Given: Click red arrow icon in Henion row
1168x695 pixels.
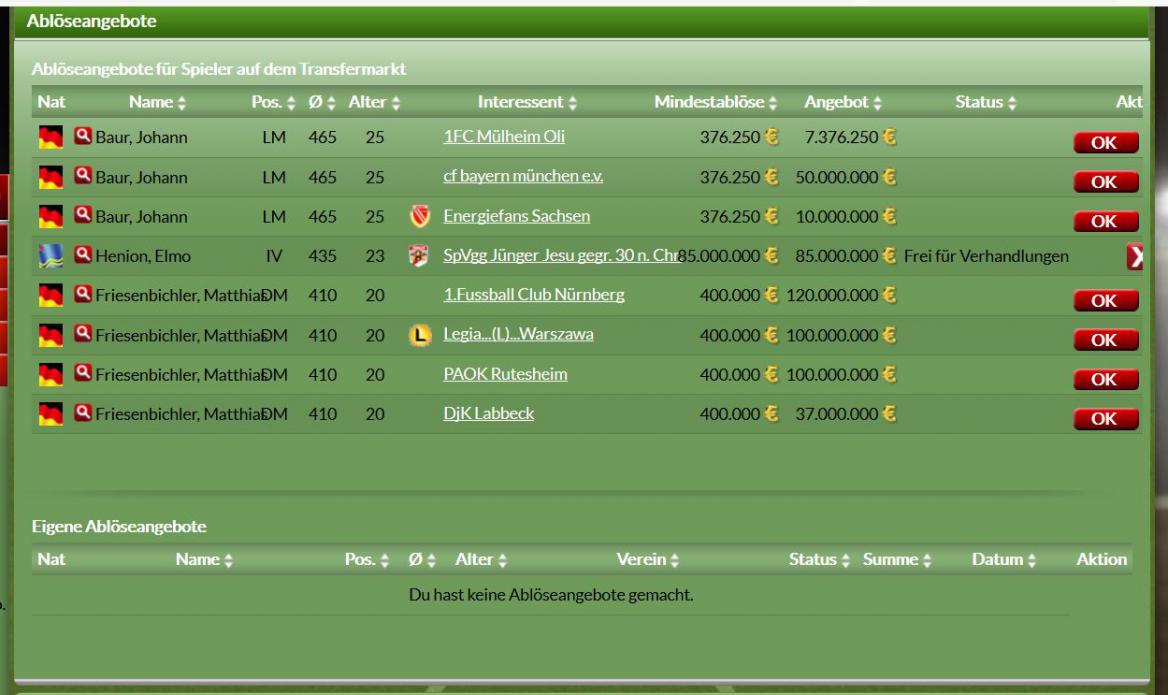Looking at the screenshot, I should click(1133, 257).
